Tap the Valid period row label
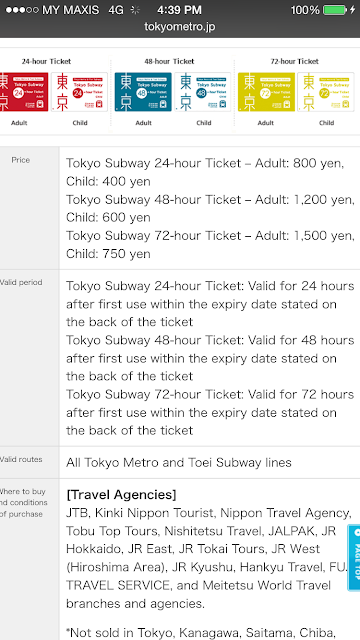 21,282
